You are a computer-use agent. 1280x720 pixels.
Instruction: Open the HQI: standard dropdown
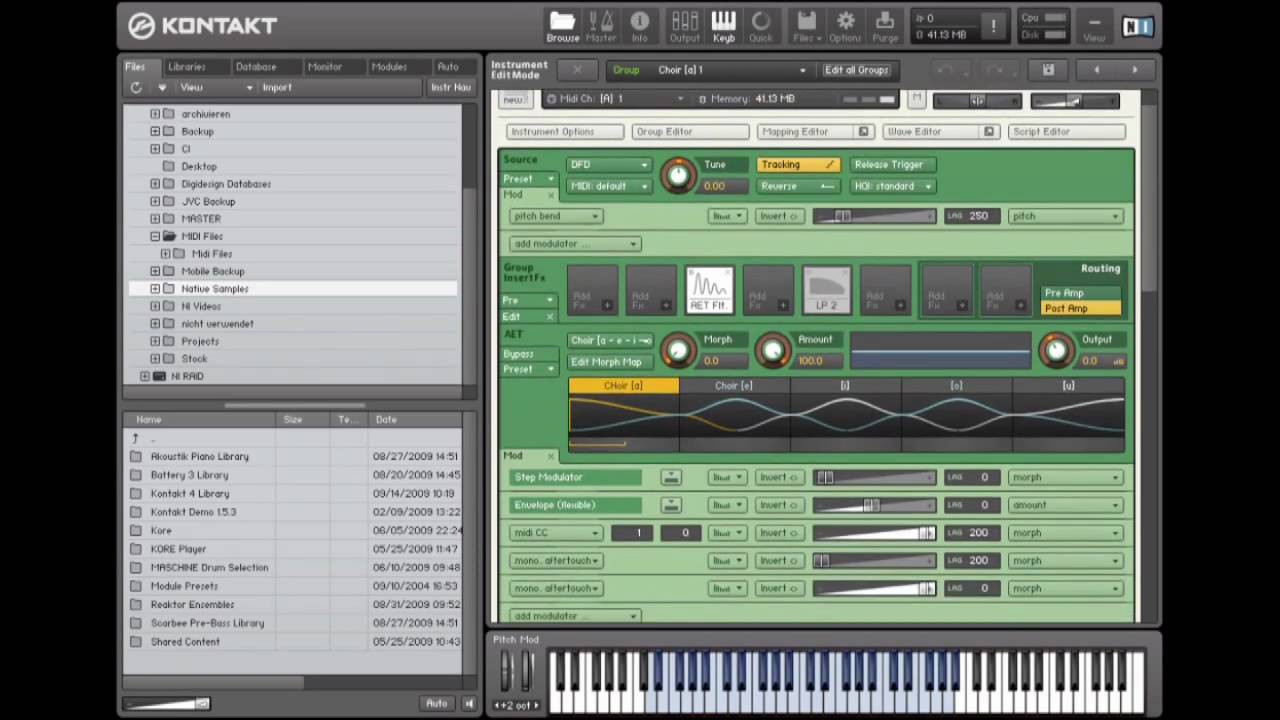coord(893,187)
